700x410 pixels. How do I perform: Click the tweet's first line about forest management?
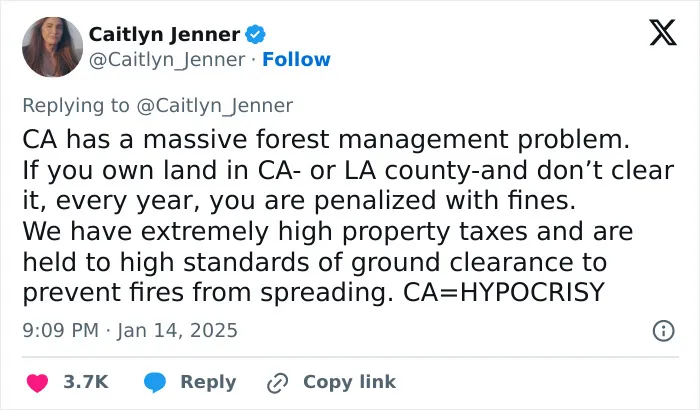(326, 139)
